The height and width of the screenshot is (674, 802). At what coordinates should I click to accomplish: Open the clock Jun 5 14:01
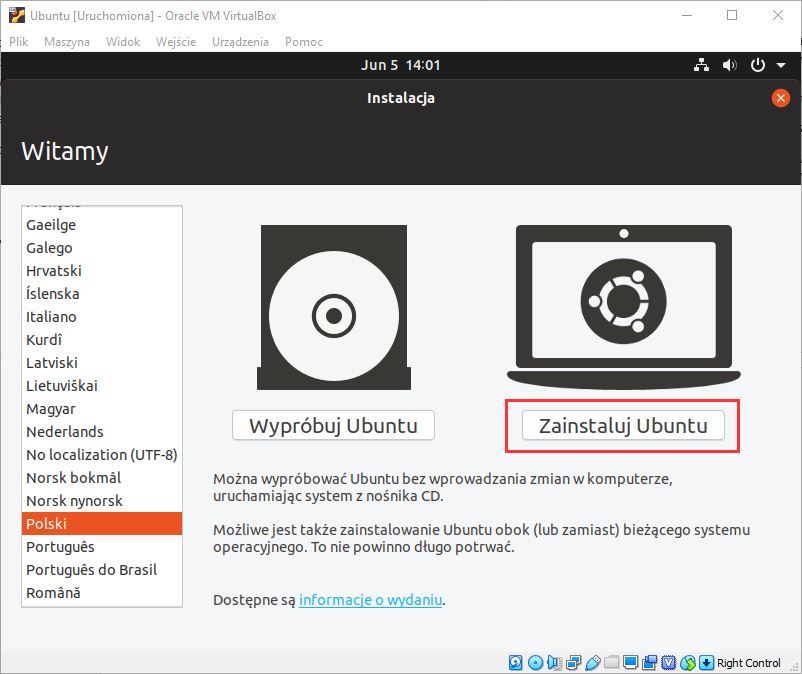(400, 65)
